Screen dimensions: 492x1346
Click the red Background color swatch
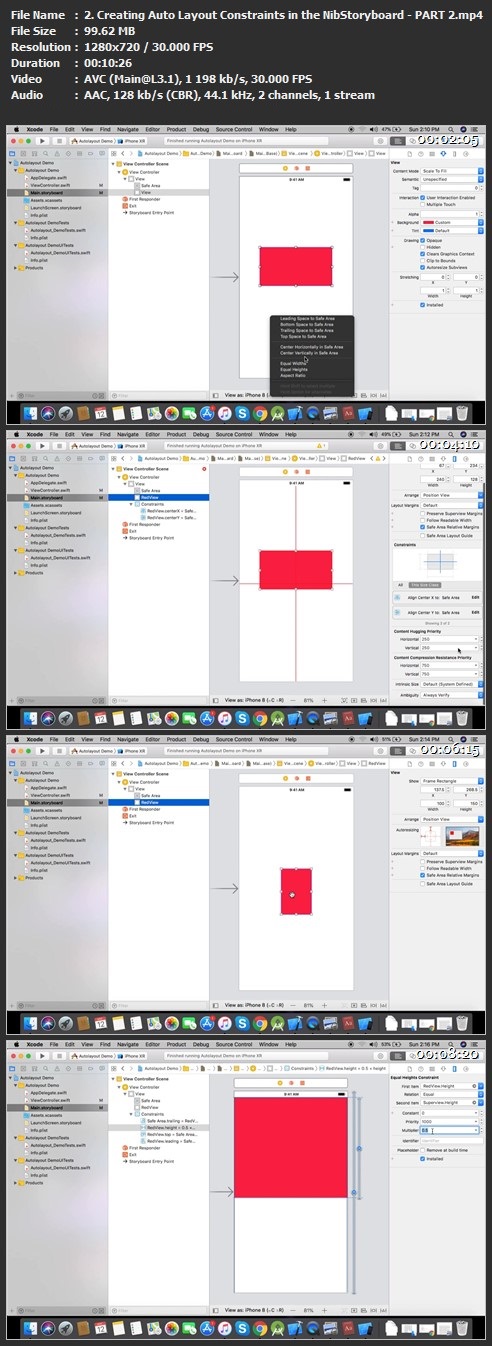pyautogui.click(x=428, y=221)
